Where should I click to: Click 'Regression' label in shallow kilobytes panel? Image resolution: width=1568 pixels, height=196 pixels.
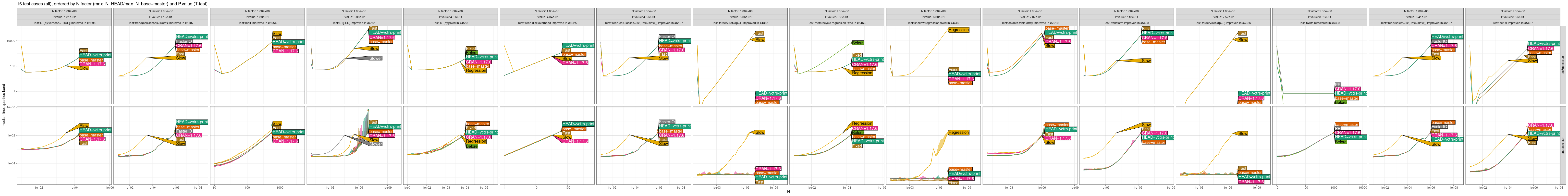click(958, 30)
